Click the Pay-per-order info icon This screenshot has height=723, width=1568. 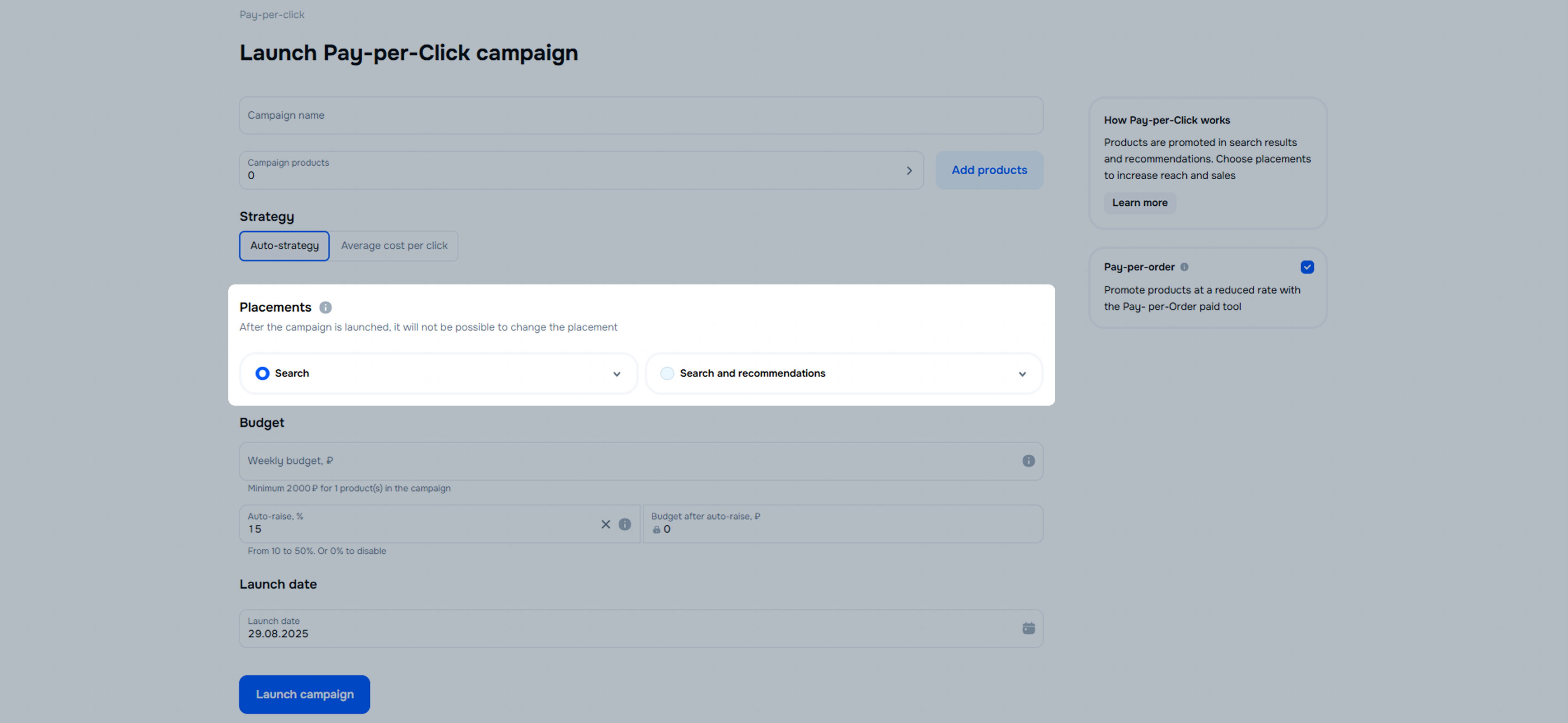click(1184, 267)
